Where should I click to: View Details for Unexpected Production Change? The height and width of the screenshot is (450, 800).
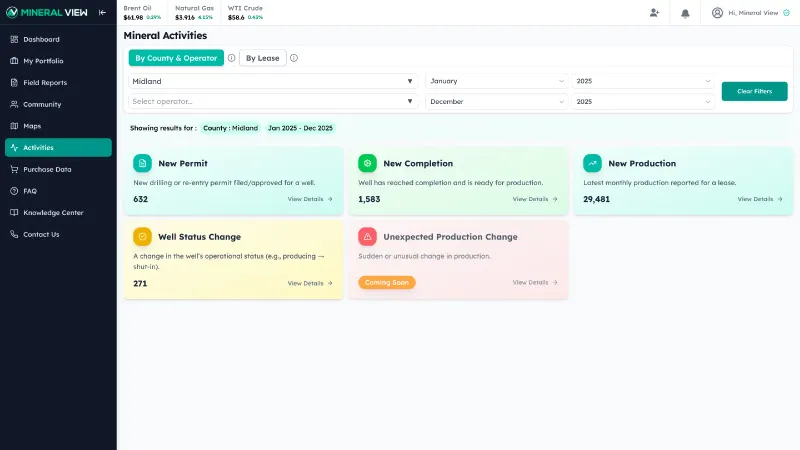click(x=535, y=282)
